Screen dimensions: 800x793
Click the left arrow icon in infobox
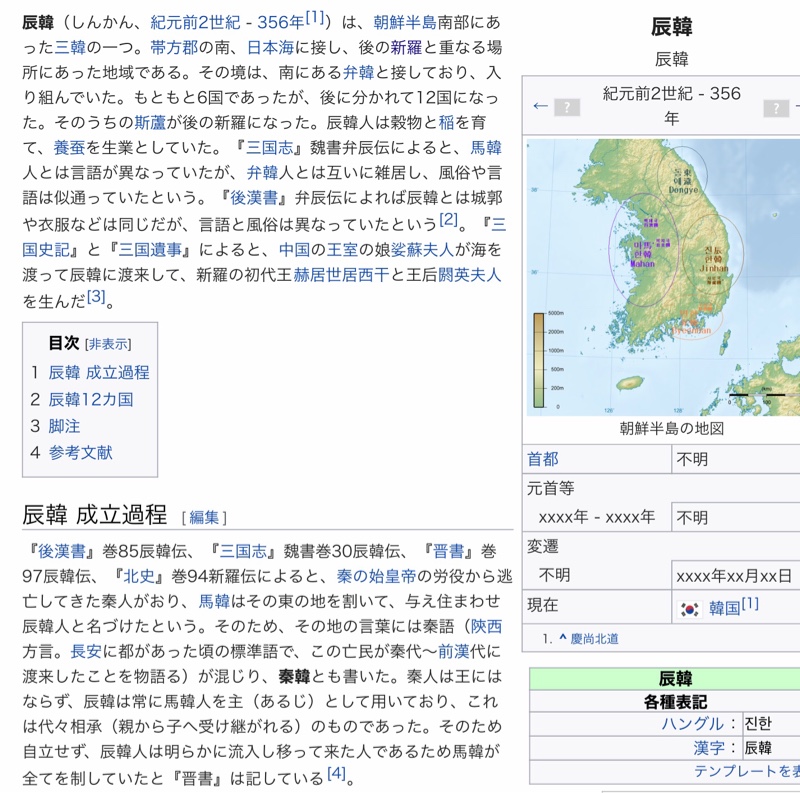(x=540, y=106)
